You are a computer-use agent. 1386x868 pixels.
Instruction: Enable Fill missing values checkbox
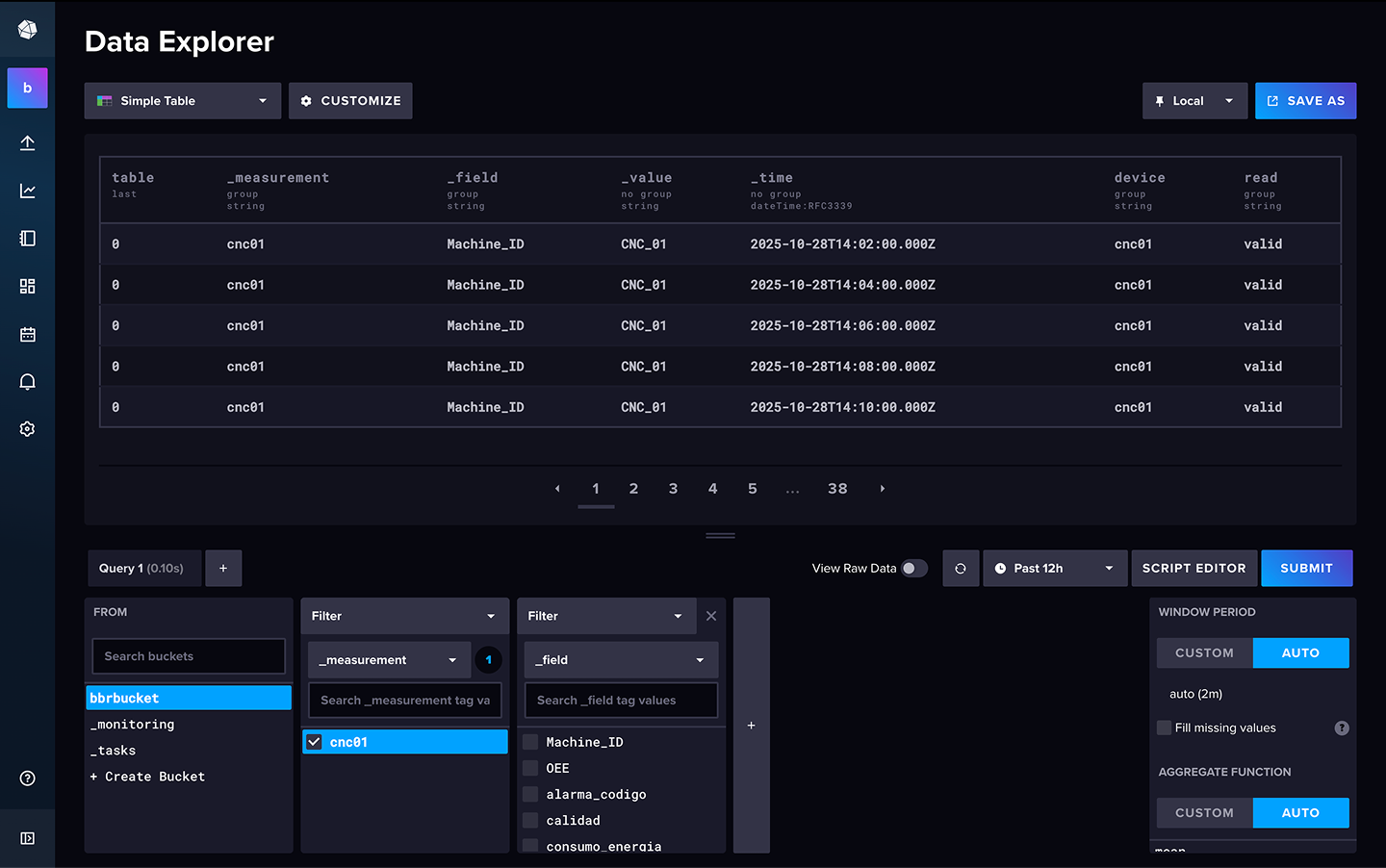pyautogui.click(x=1165, y=728)
